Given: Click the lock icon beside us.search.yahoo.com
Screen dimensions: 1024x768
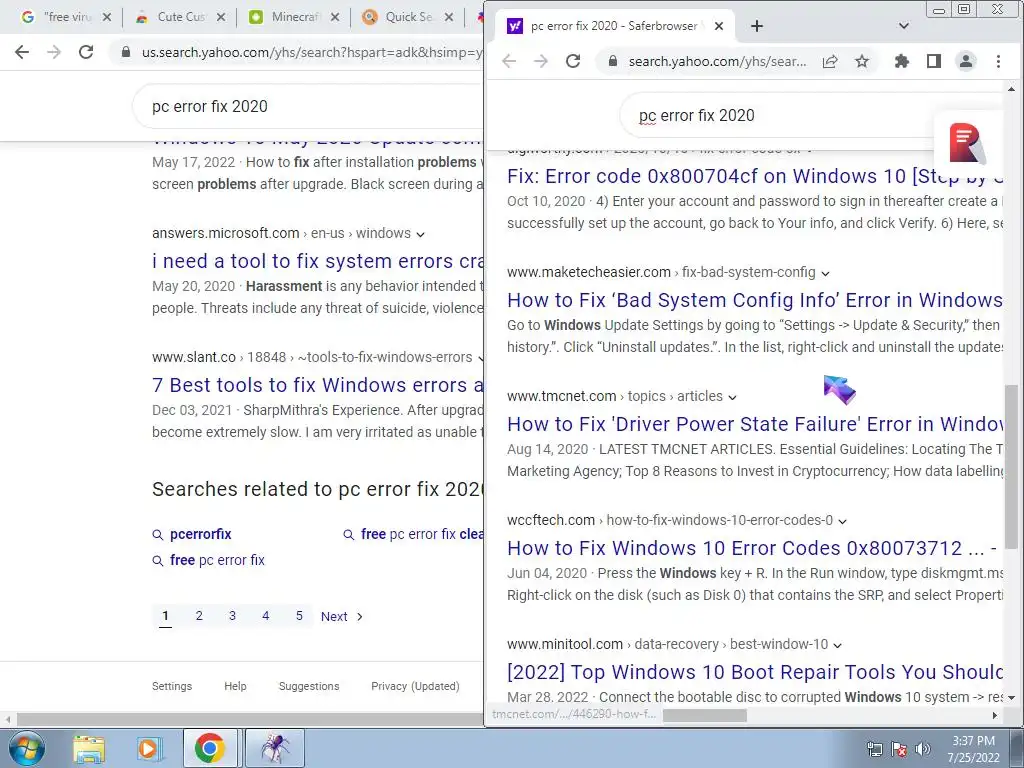Looking at the screenshot, I should pos(126,52).
